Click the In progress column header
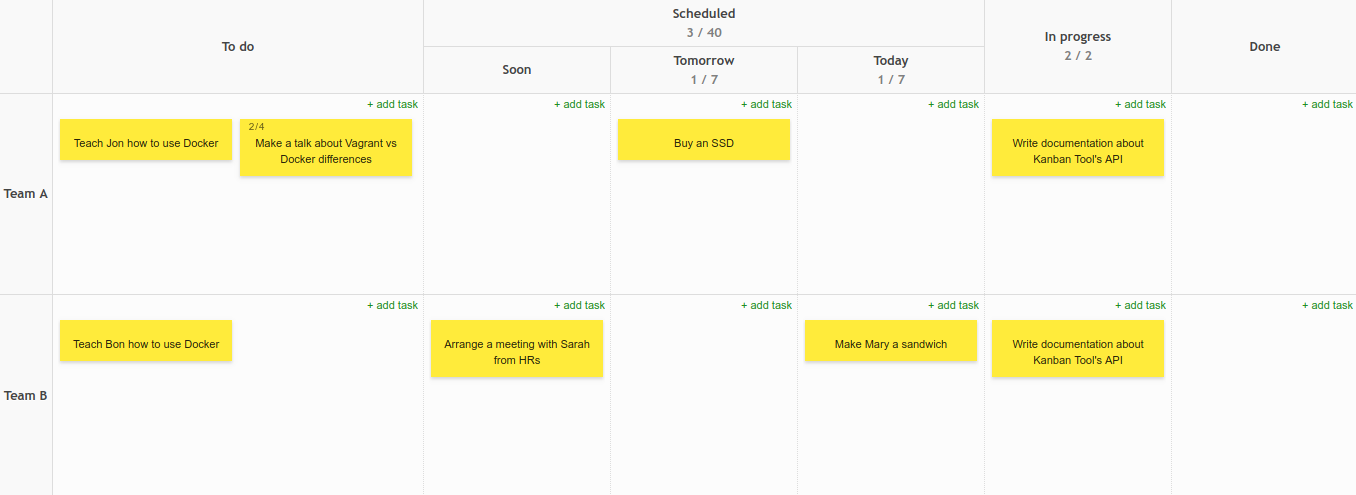Viewport: 1356px width, 495px height. pos(1078,37)
